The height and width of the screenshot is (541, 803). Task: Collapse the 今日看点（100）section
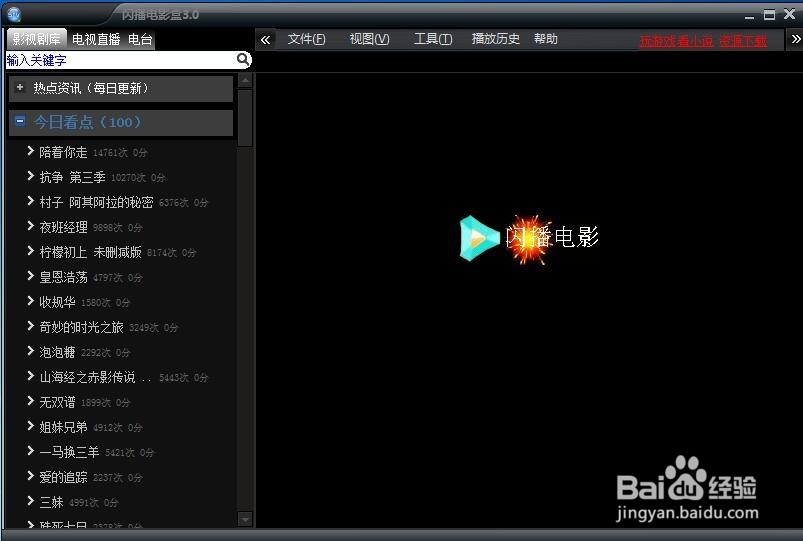point(20,121)
